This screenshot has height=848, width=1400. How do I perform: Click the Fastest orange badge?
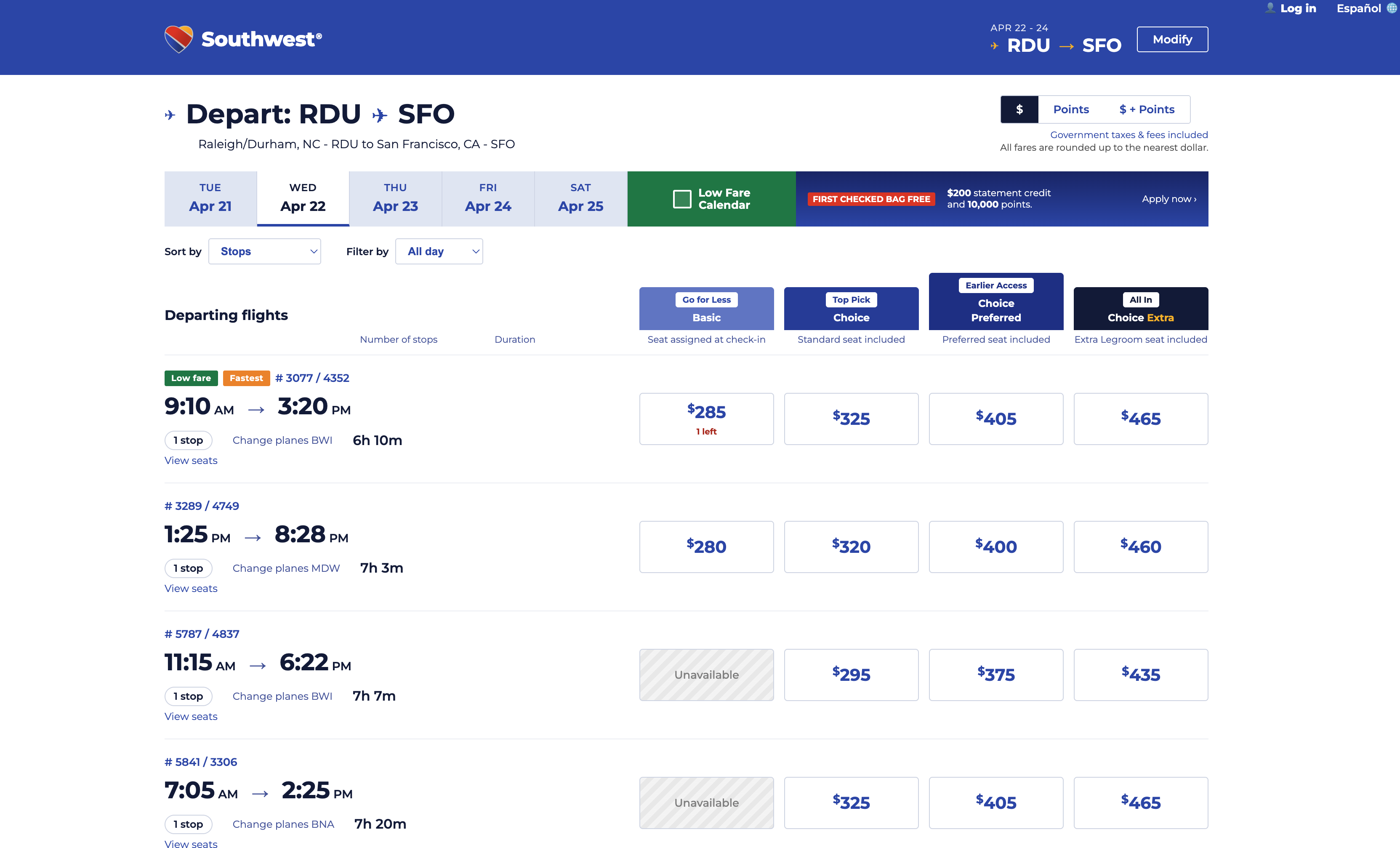point(246,378)
